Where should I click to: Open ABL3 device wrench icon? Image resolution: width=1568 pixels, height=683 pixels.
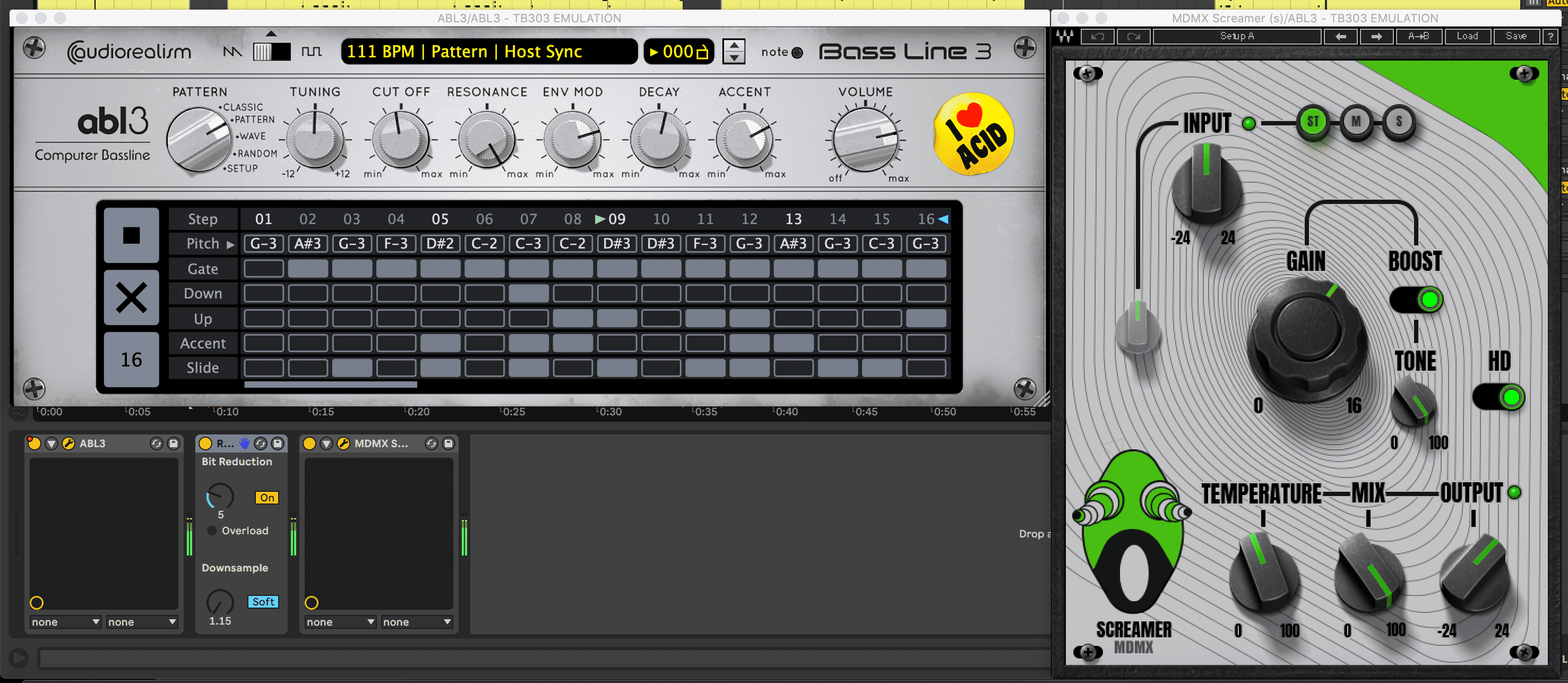(69, 443)
